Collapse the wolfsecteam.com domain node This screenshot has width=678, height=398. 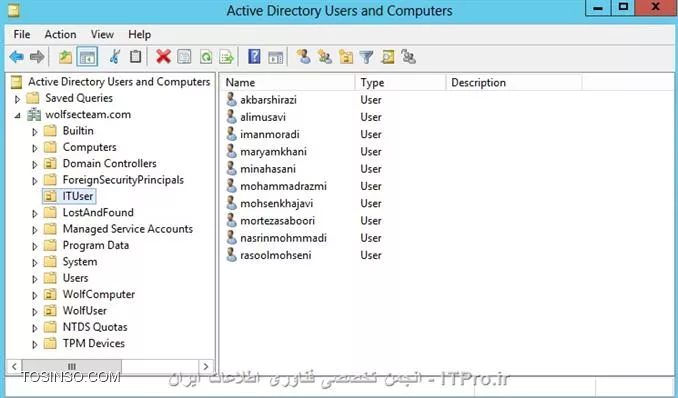17,116
